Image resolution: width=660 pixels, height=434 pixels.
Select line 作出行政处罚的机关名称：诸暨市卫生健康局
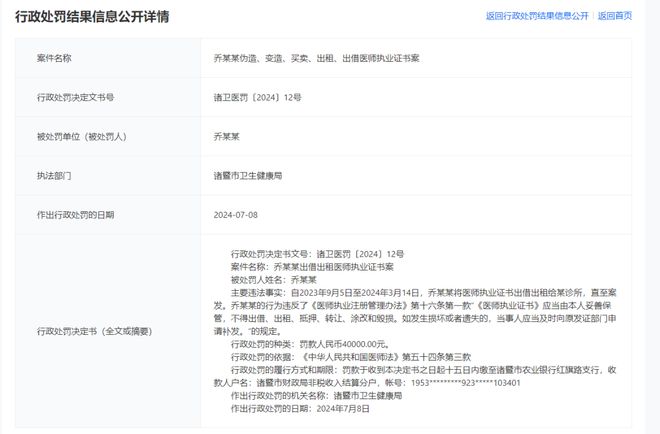[x=317, y=396]
